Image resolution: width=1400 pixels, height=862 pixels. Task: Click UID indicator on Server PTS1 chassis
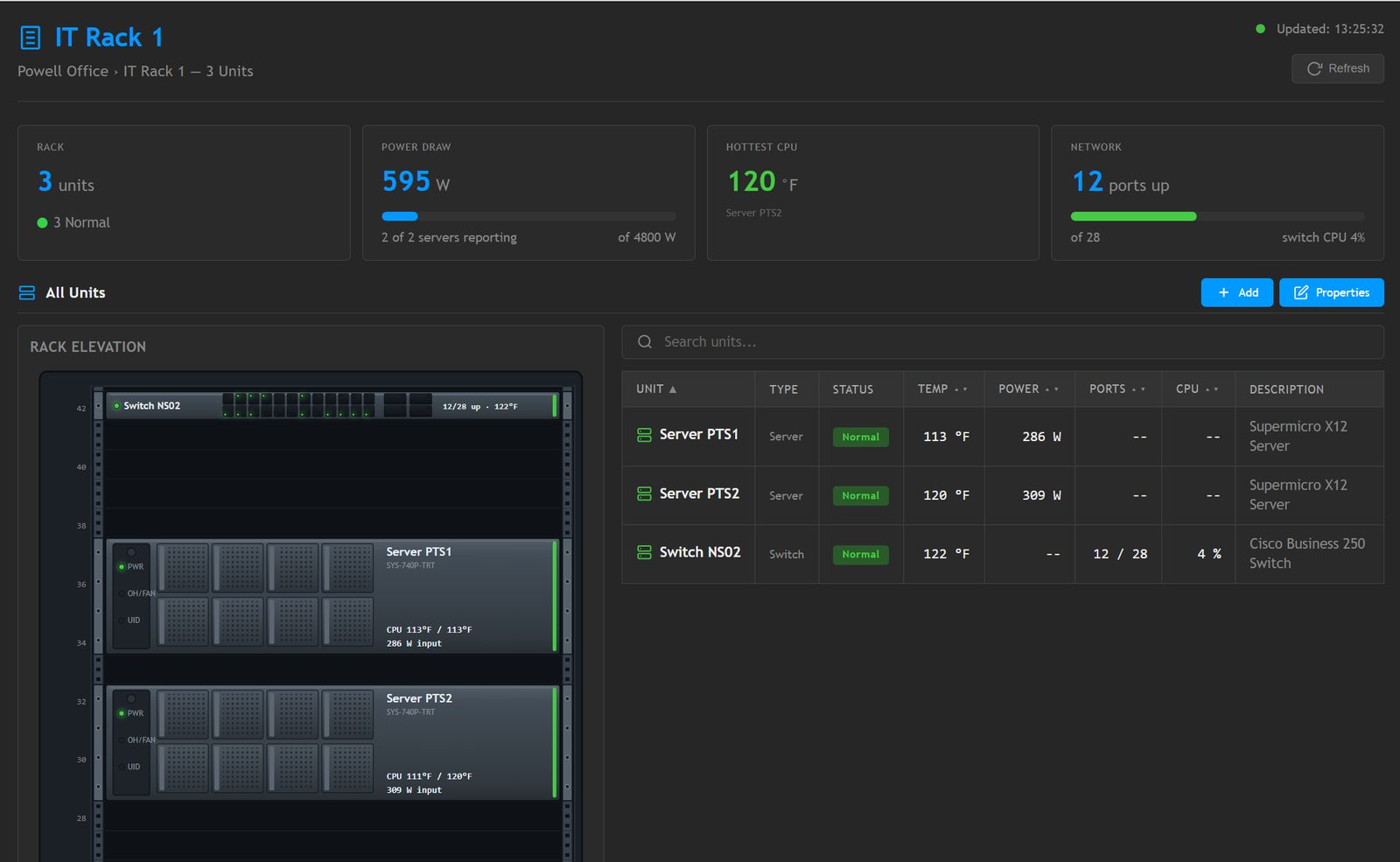click(129, 620)
